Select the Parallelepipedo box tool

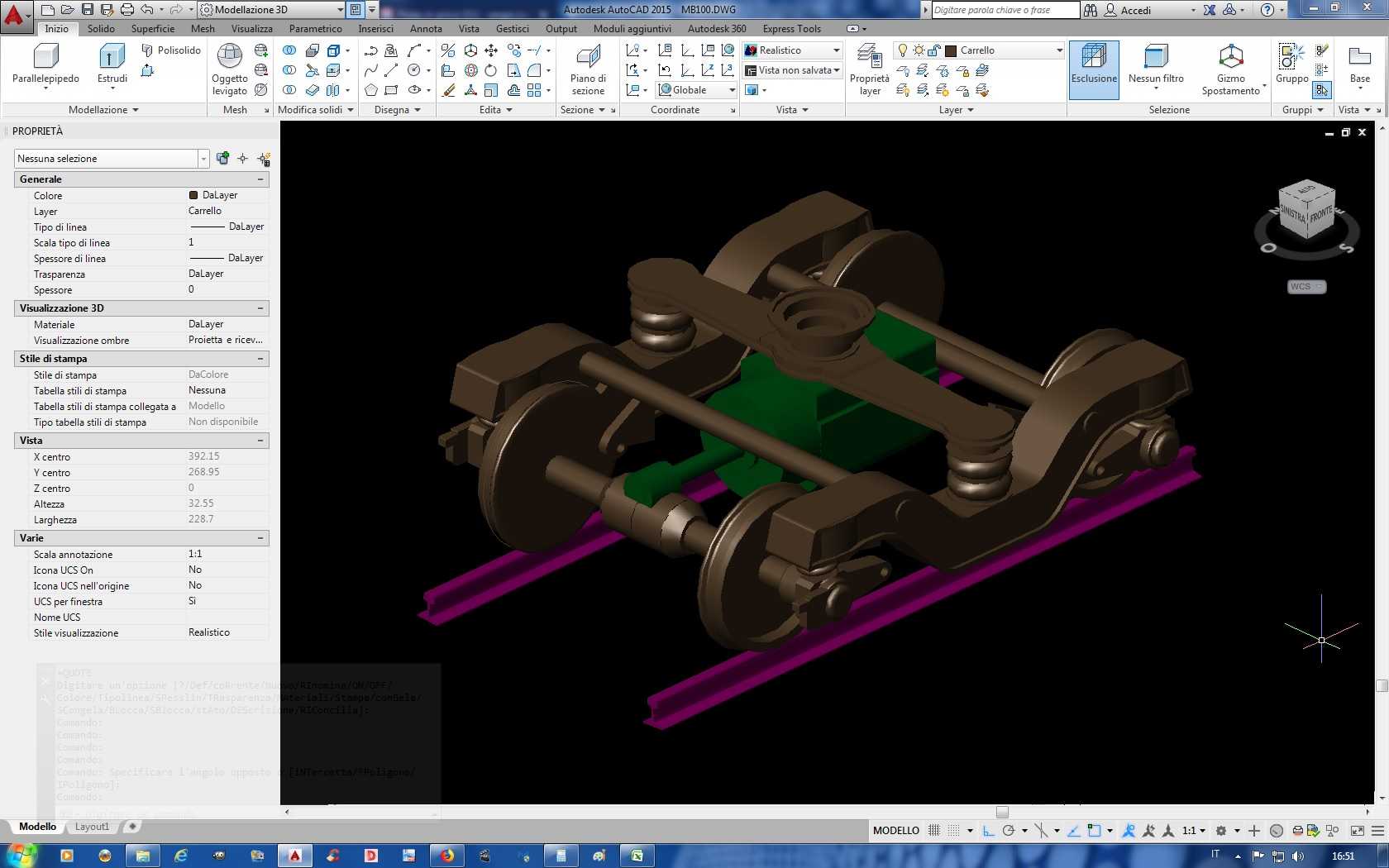coord(45,64)
